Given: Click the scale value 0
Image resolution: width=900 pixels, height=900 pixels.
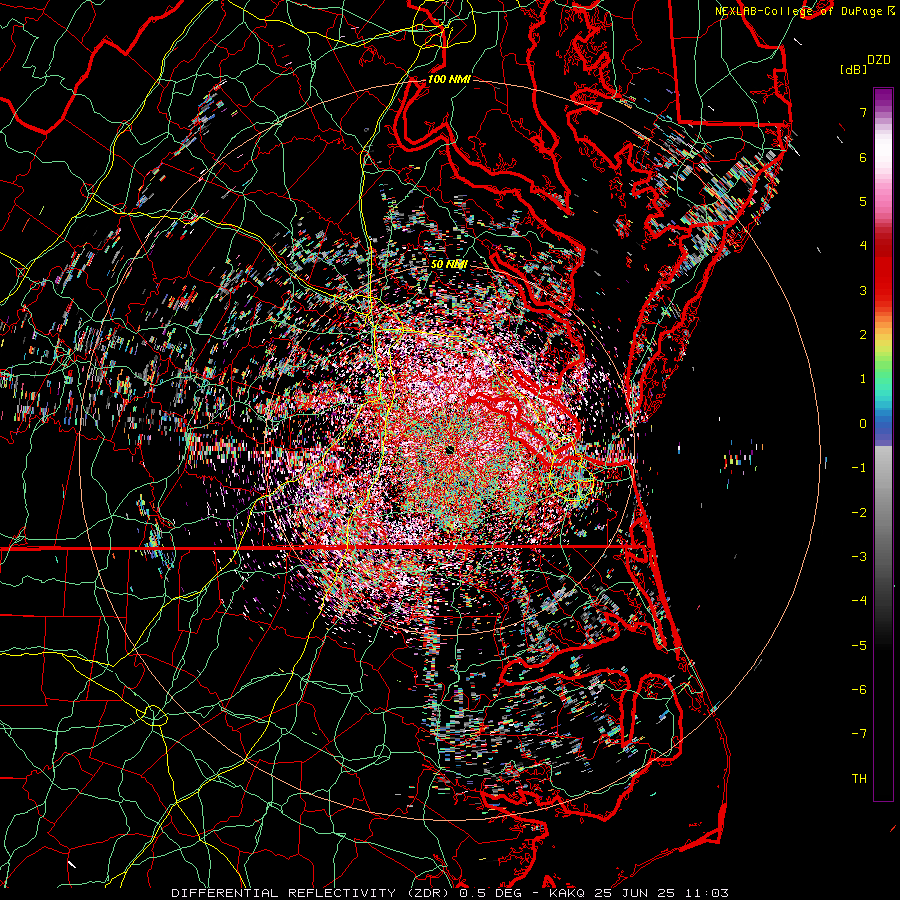Looking at the screenshot, I should [x=863, y=424].
